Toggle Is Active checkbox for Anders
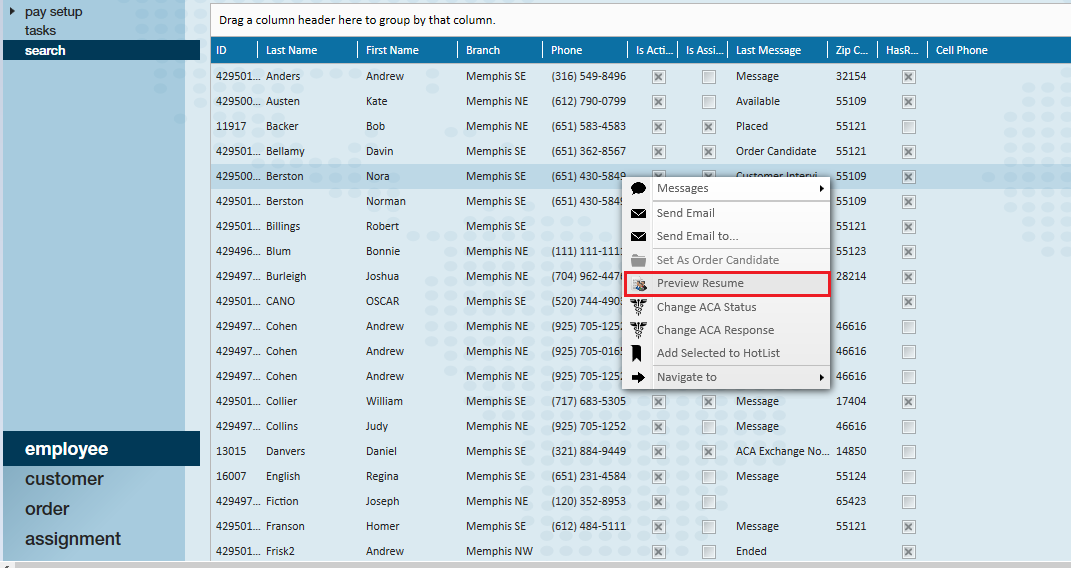This screenshot has height=568, width=1071. (658, 76)
